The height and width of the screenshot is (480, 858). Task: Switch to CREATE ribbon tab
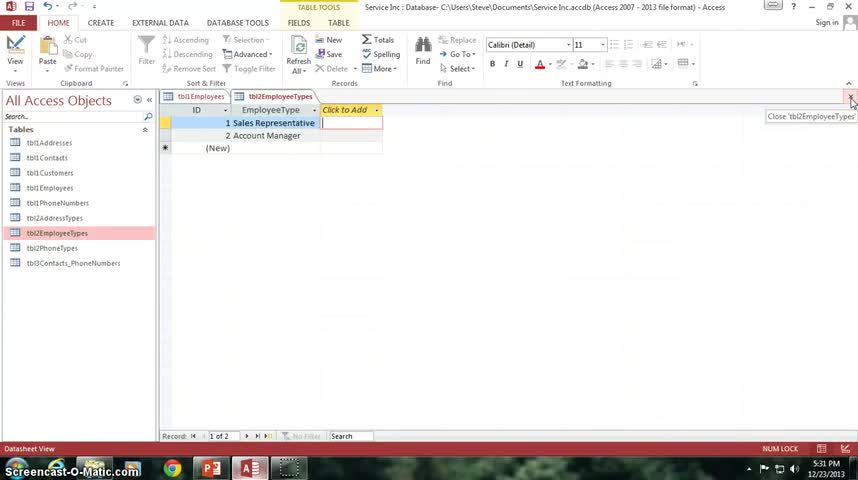(101, 23)
